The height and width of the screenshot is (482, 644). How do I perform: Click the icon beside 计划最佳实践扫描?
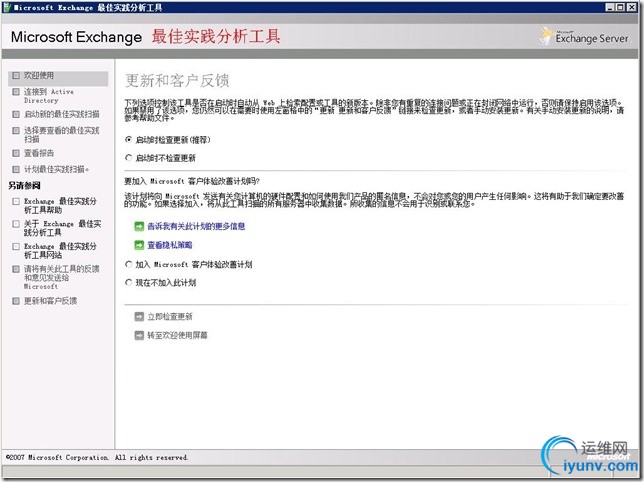click(16, 169)
